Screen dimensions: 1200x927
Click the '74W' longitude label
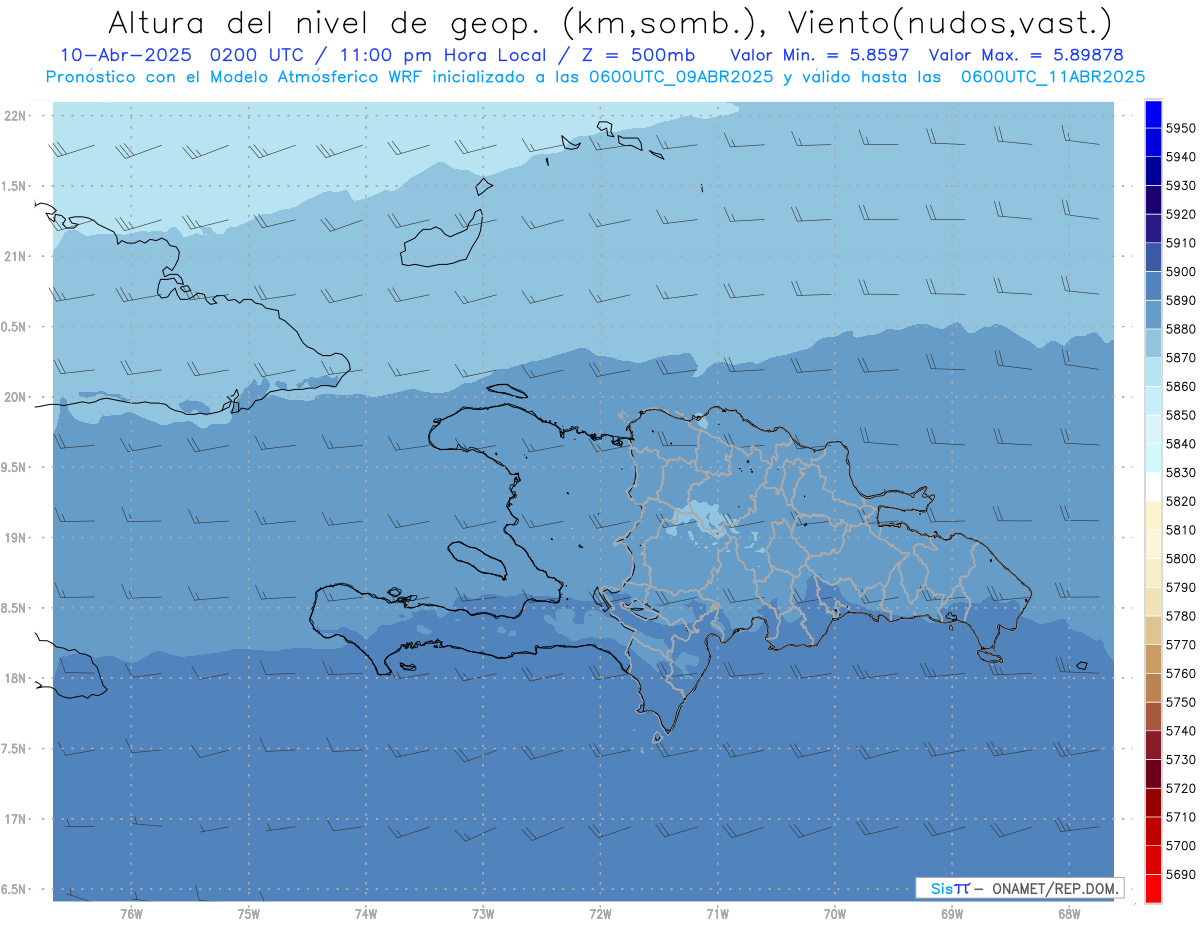pos(366,913)
